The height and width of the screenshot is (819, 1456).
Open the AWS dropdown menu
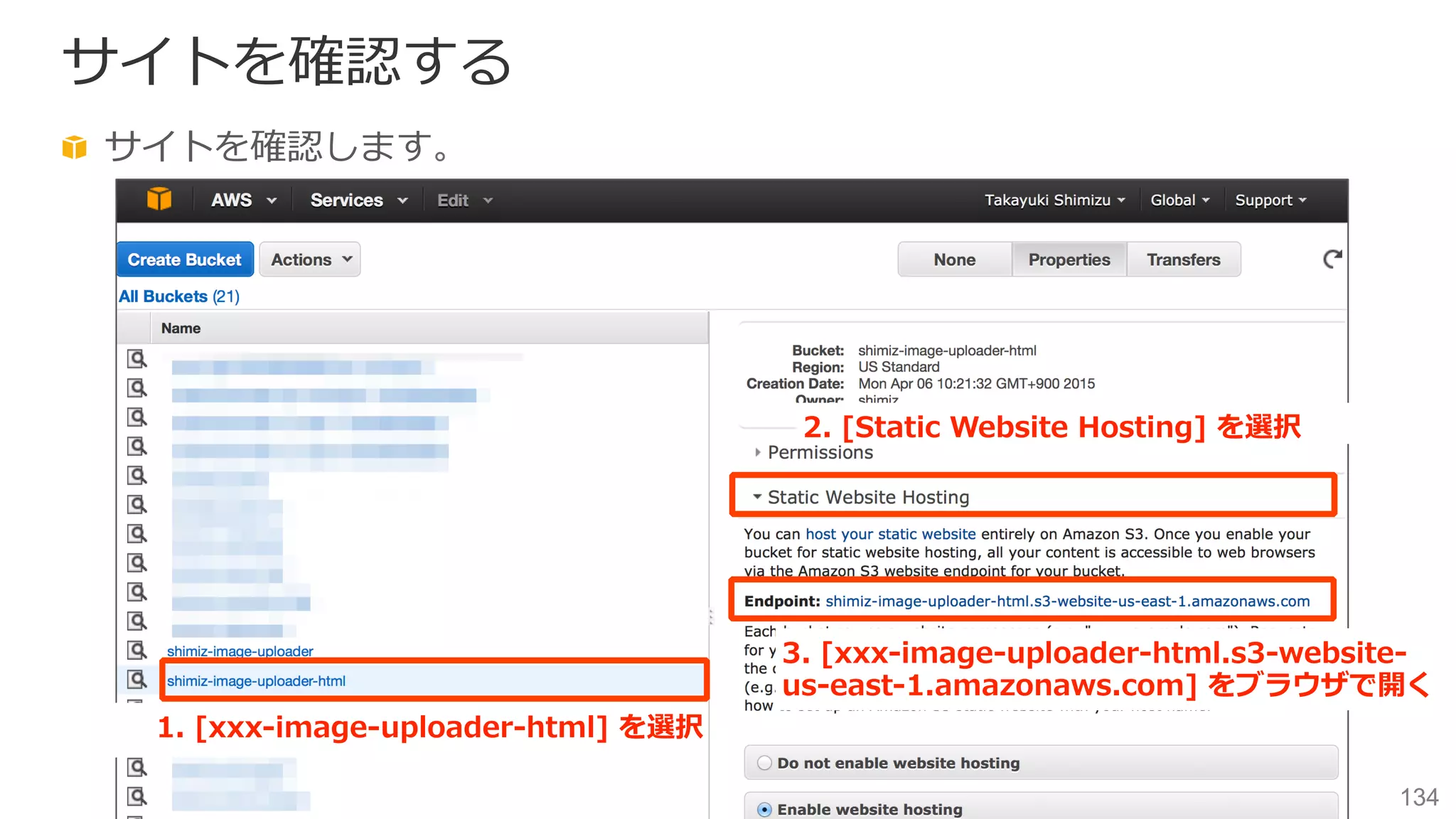[244, 200]
